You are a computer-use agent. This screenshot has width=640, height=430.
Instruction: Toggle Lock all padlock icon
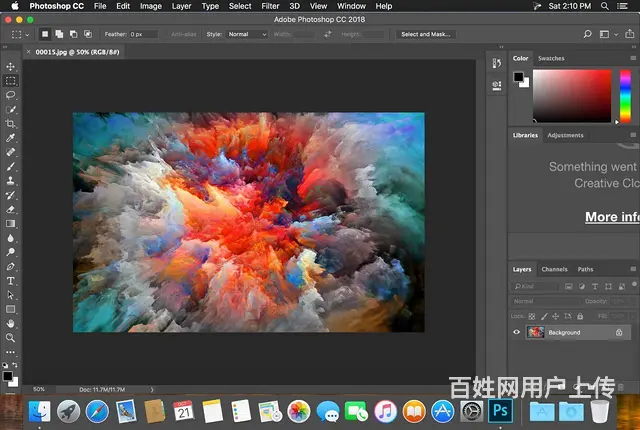click(580, 316)
